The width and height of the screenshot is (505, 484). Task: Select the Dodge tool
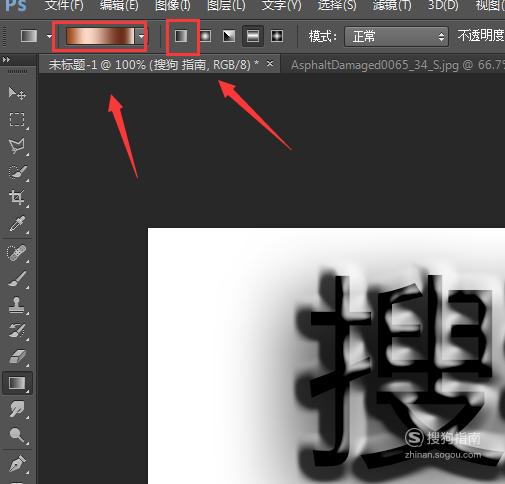tap(17, 435)
